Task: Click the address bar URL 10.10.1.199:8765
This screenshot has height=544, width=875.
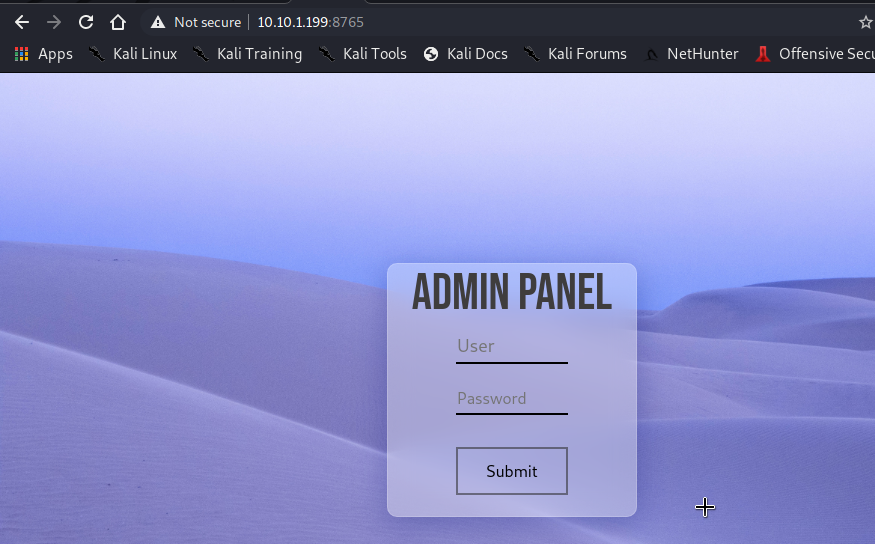Action: pos(310,22)
